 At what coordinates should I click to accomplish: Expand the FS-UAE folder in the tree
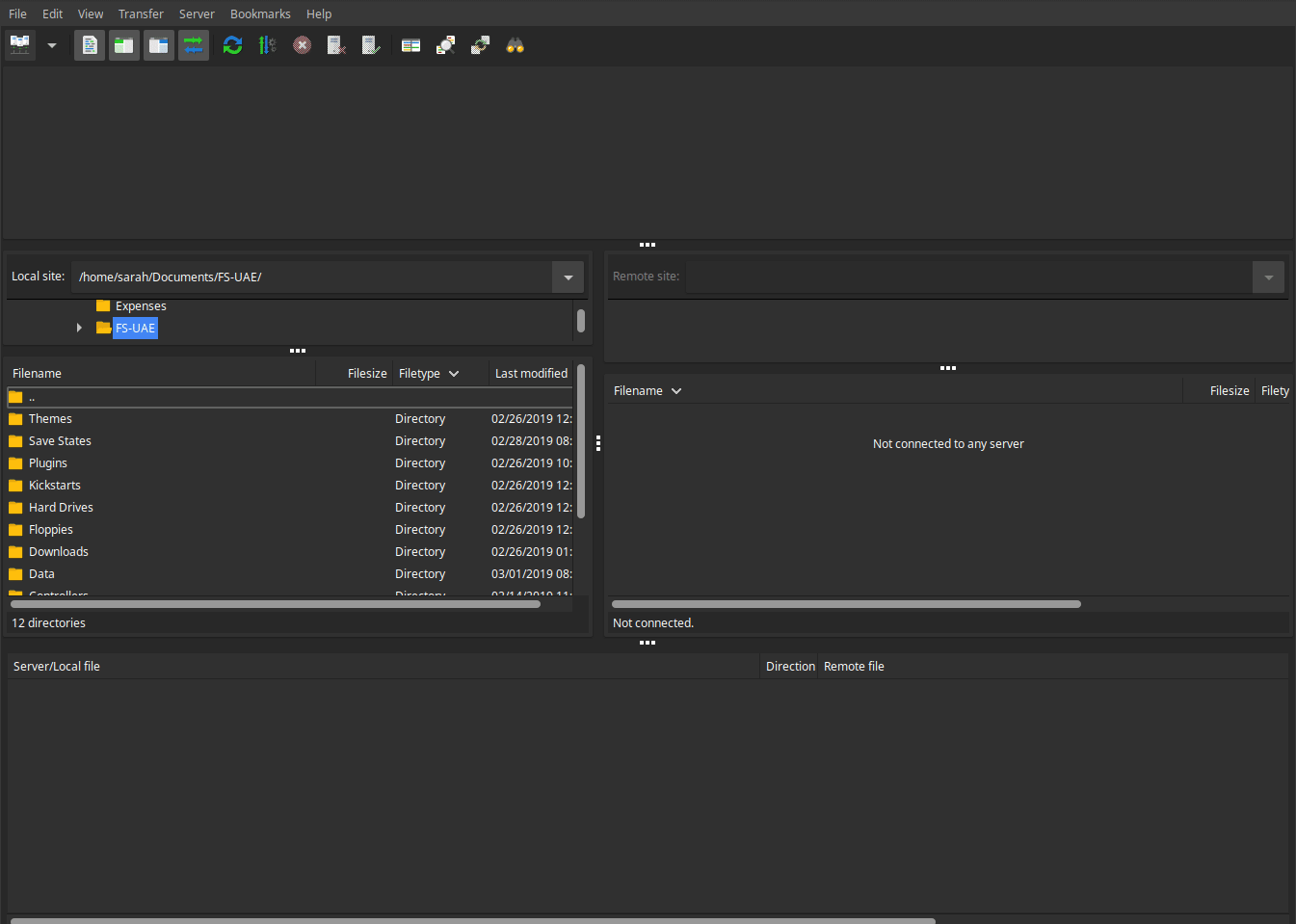click(x=80, y=328)
